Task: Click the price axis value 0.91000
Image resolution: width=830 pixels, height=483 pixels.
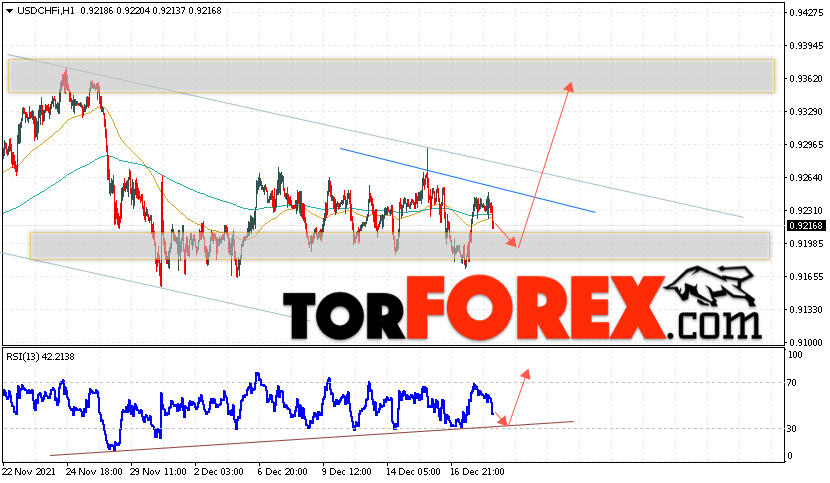Action: 806,342
